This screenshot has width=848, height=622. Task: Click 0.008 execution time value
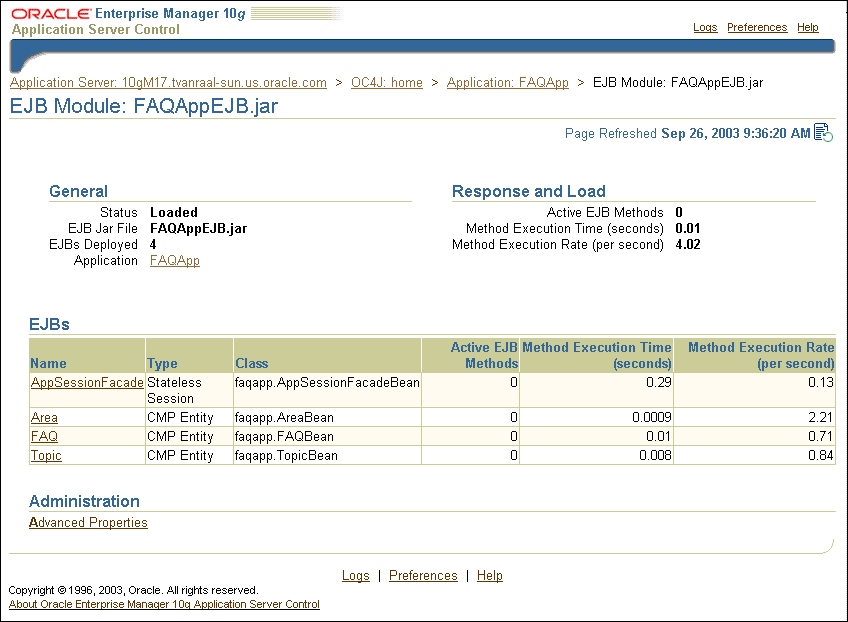655,455
